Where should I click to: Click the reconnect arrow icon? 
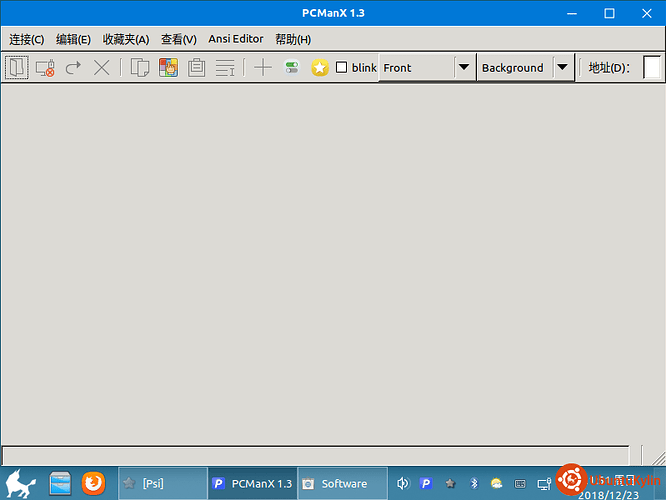tap(73, 68)
